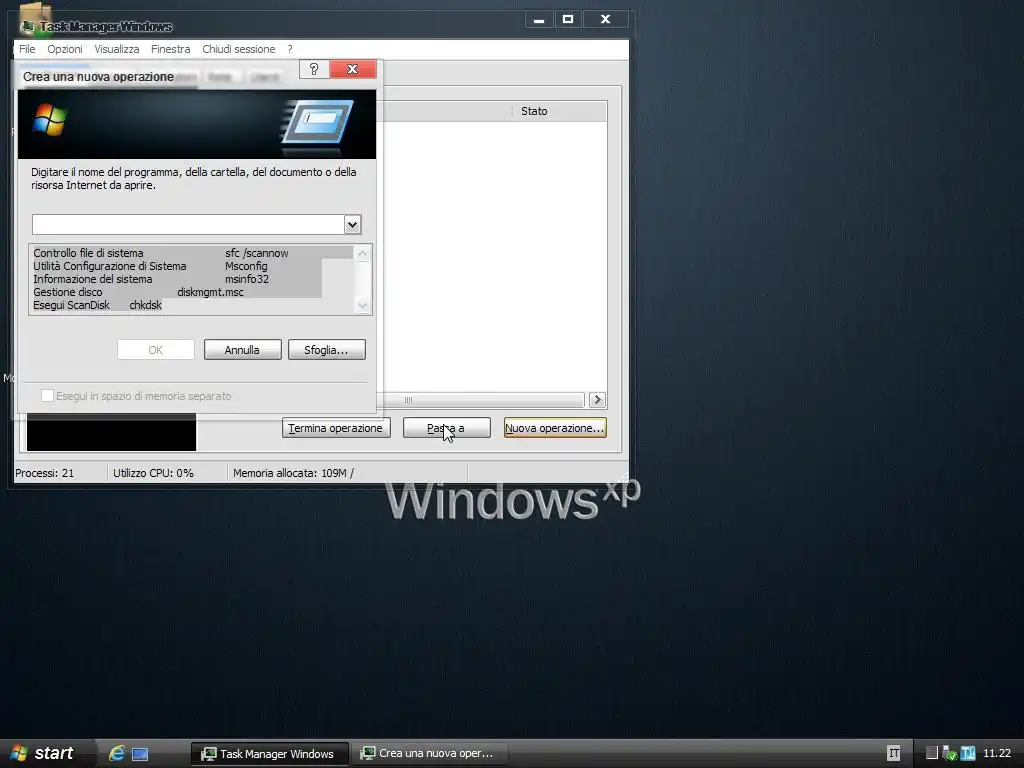
Task: Switch to Crea una nuova oper... taskbar button
Action: (430, 753)
